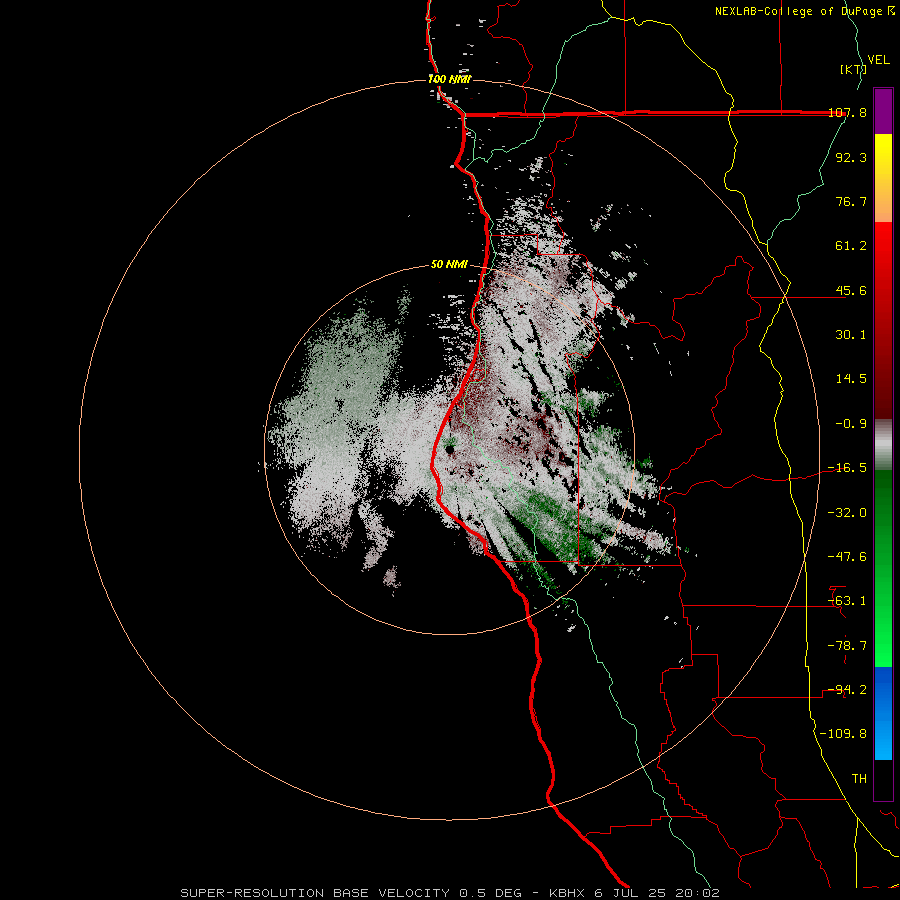Pick the black TH segment of the scale
This screenshot has width=900, height=900.
[883, 780]
